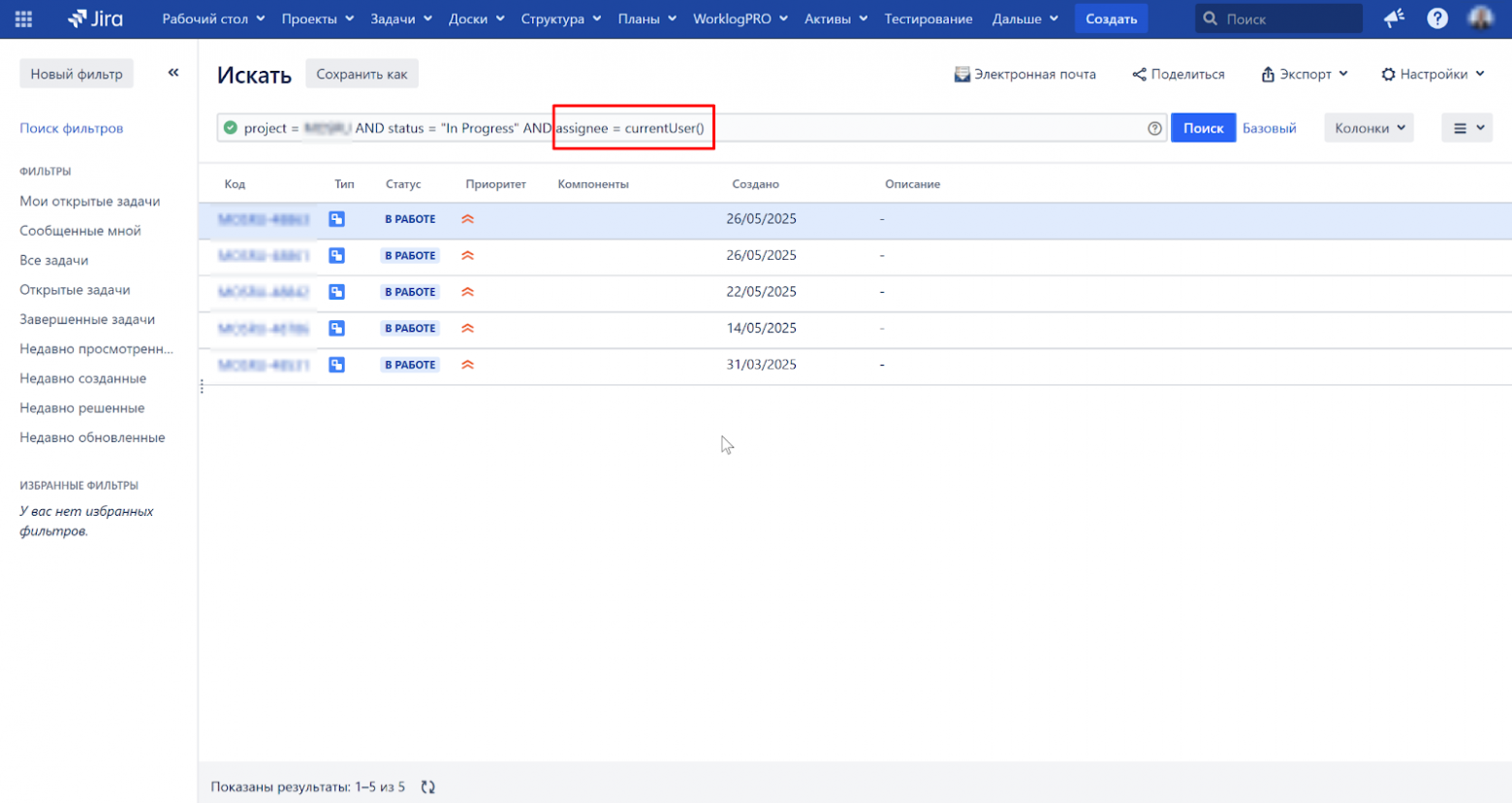This screenshot has height=803, width=1512.
Task: Open the Мои открытые задачи filter
Action: [x=91, y=201]
